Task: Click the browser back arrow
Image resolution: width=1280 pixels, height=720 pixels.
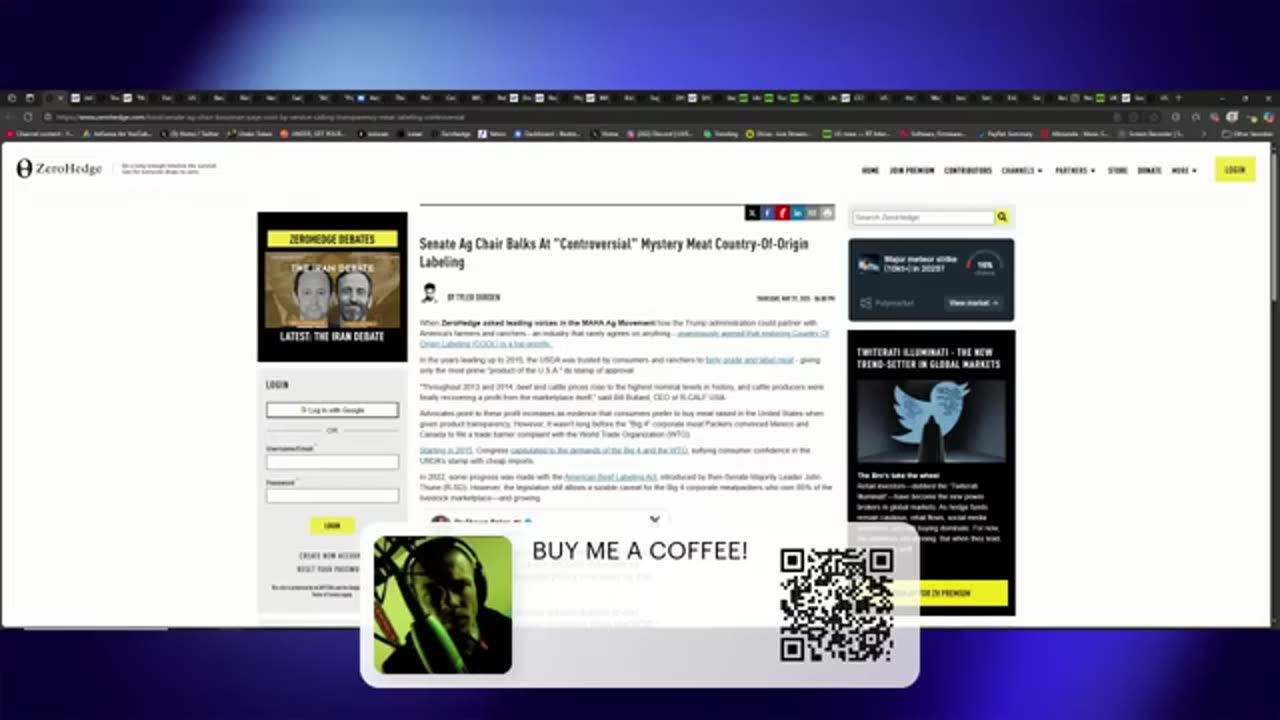Action: pos(12,116)
